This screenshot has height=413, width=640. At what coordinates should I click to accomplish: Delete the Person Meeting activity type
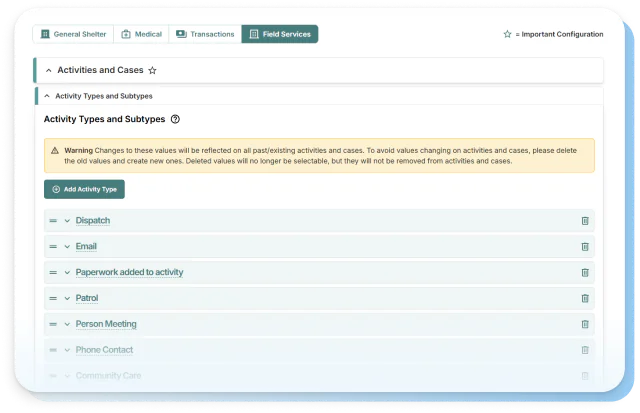[x=585, y=324]
